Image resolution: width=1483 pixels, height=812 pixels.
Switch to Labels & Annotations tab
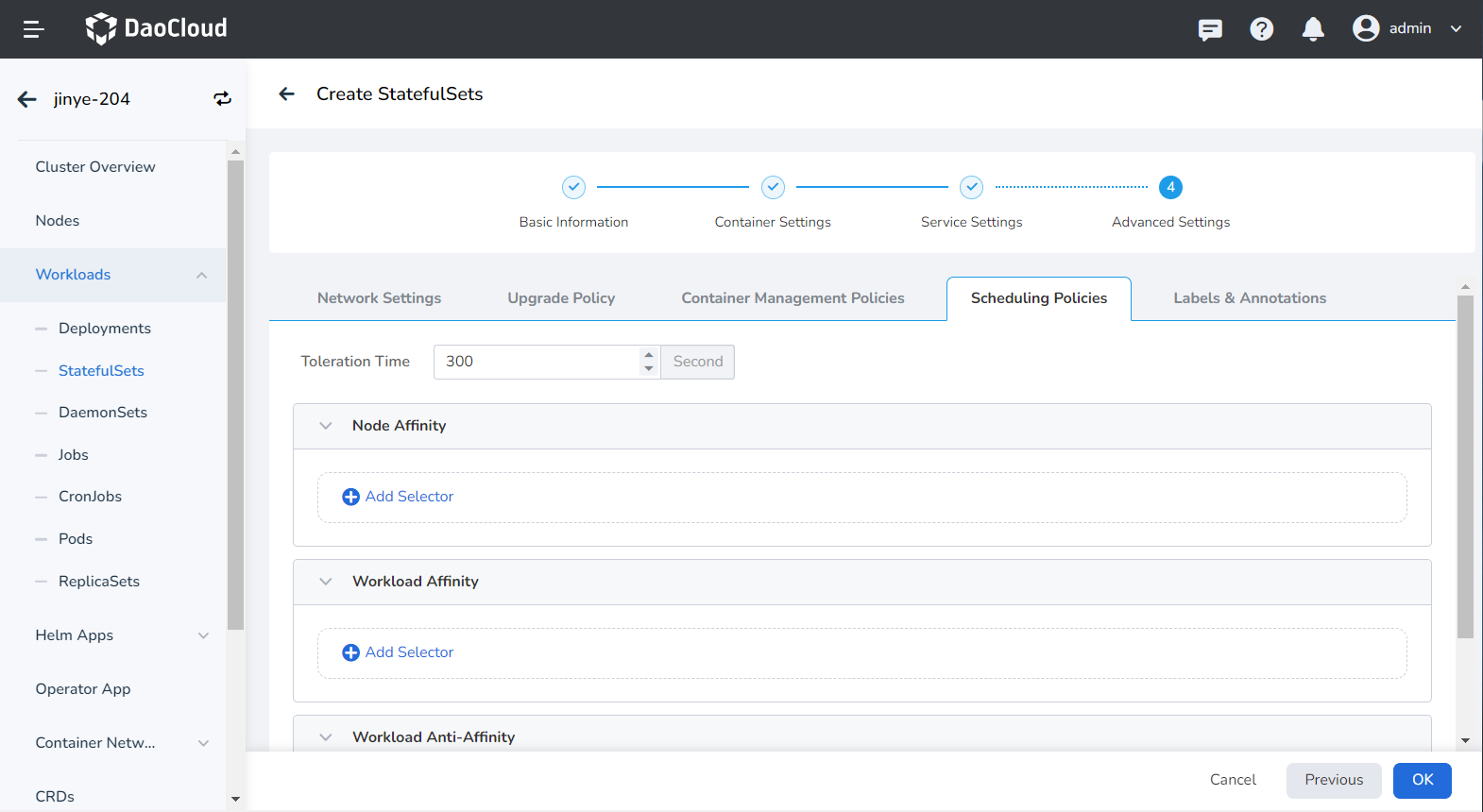coord(1249,298)
